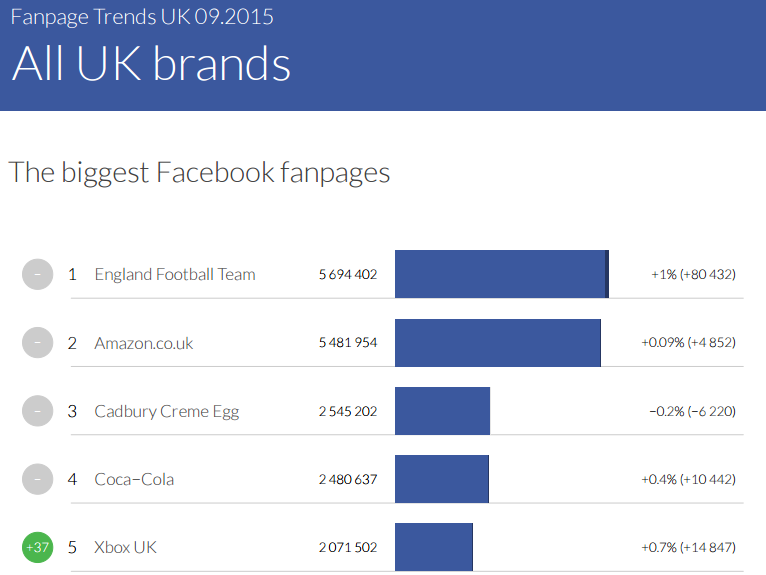
Task: Click the "All UK brands" header title
Action: [x=152, y=64]
